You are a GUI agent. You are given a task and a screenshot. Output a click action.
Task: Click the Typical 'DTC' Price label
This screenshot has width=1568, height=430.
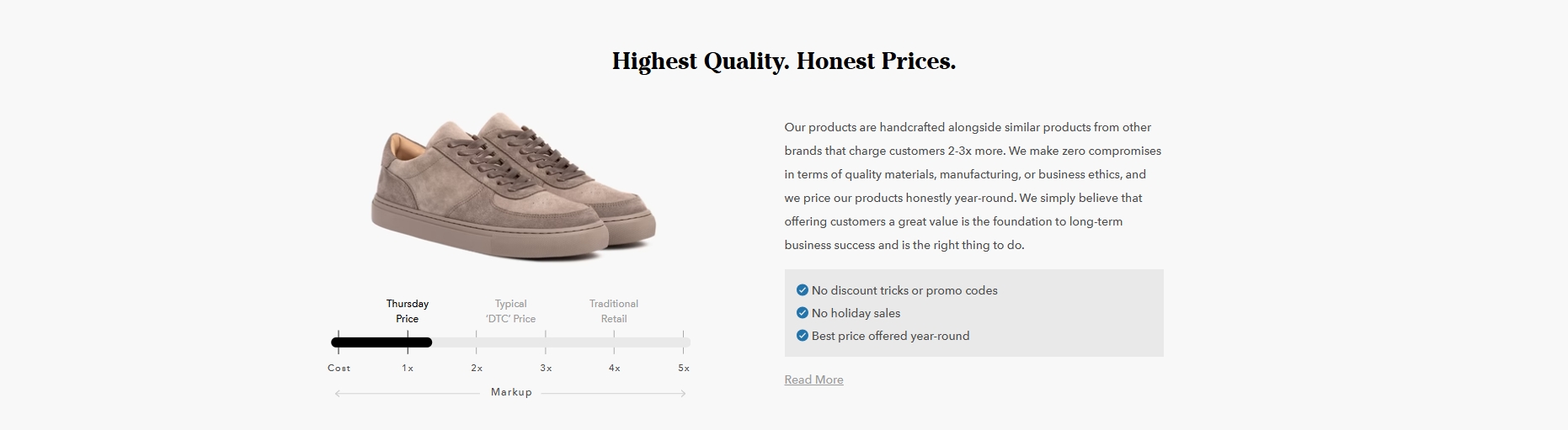[510, 311]
